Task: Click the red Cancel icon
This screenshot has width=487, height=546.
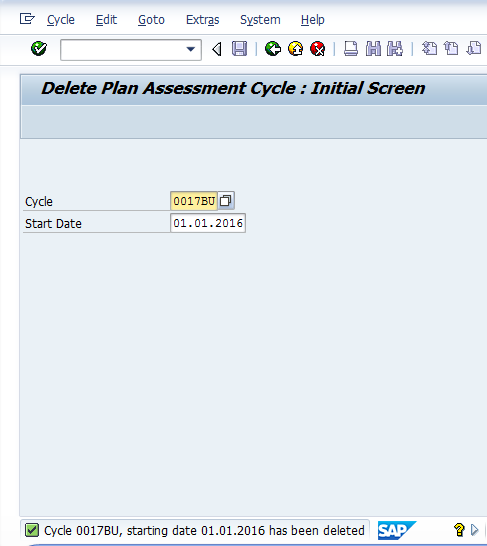Action: [x=317, y=49]
